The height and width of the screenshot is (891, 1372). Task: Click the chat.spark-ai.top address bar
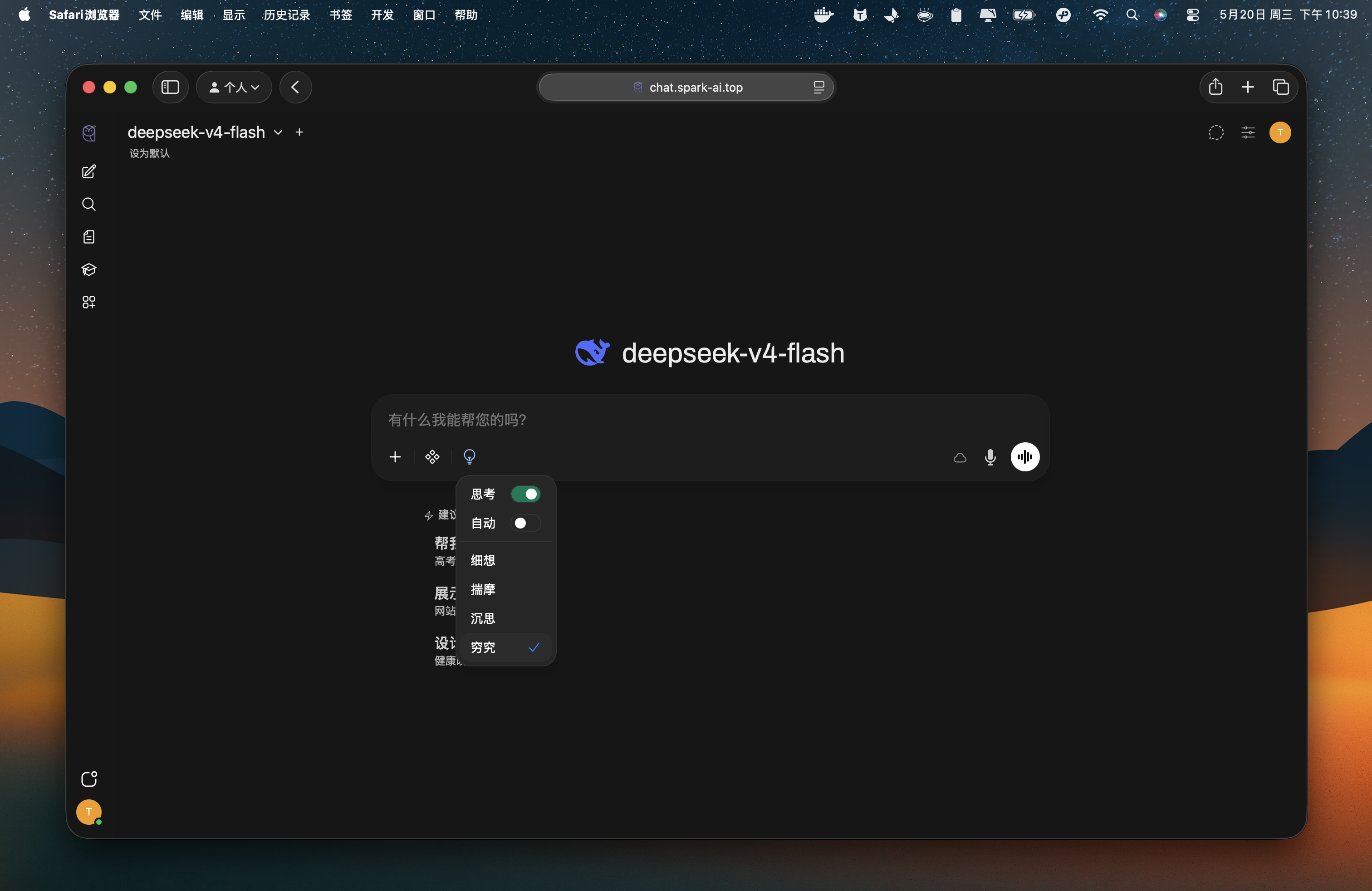(x=686, y=87)
